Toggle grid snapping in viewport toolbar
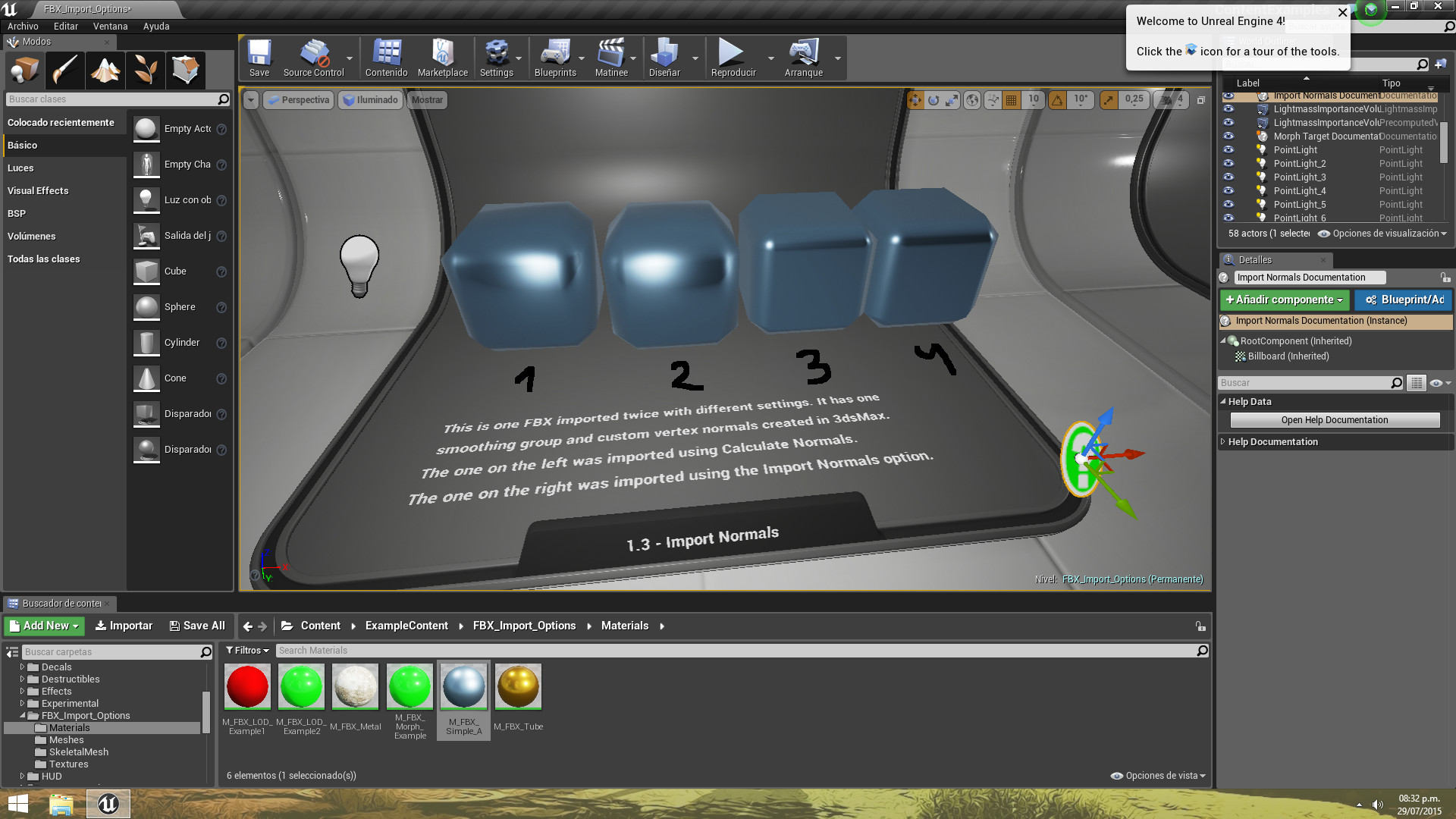Image resolution: width=1456 pixels, height=819 pixels. 1011,100
